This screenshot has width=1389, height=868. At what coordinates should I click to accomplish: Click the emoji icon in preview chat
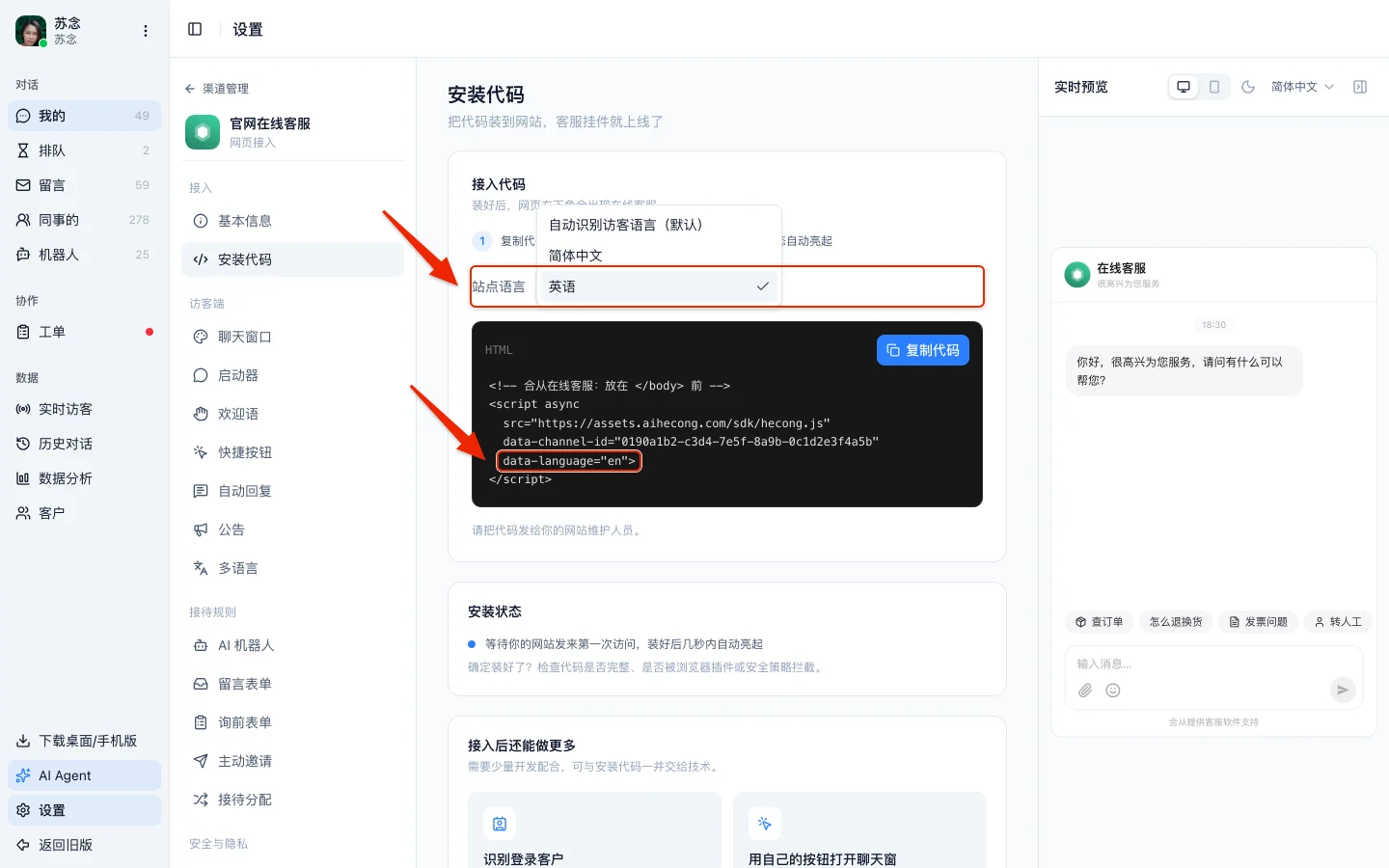point(1113,691)
